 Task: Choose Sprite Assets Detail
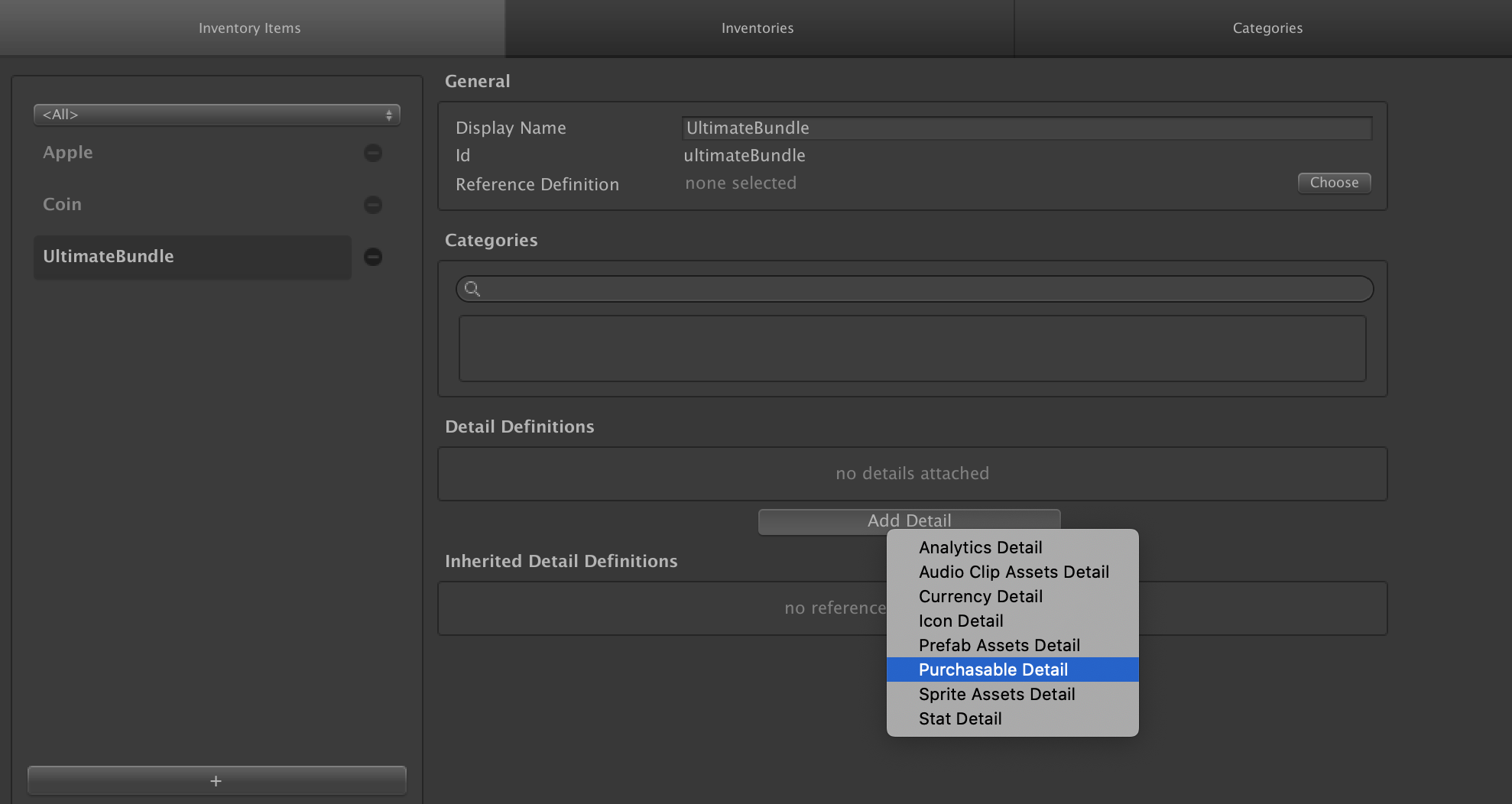(1013, 694)
